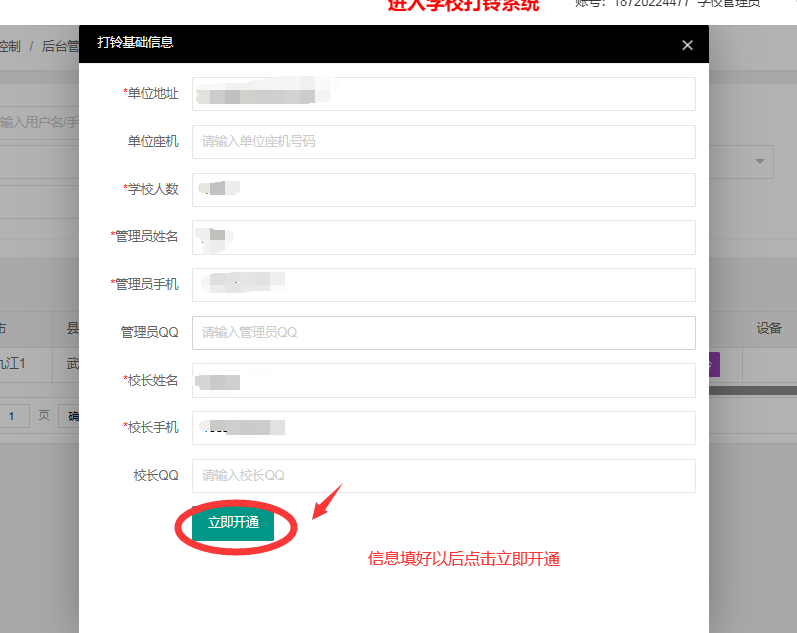This screenshot has height=633, width=797.
Task: Click the 学校管理员 account label
Action: [x=729, y=4]
